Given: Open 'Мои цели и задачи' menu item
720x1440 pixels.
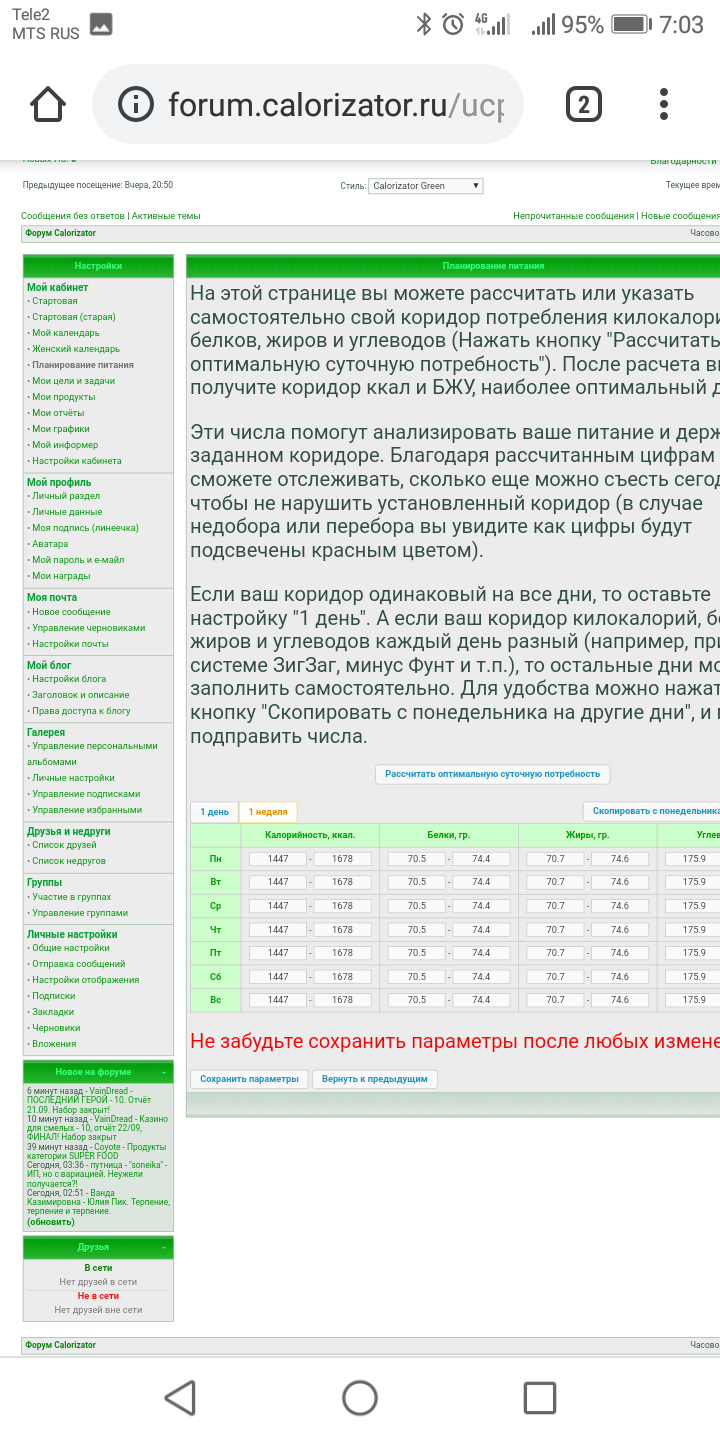Looking at the screenshot, I should coord(73,381).
